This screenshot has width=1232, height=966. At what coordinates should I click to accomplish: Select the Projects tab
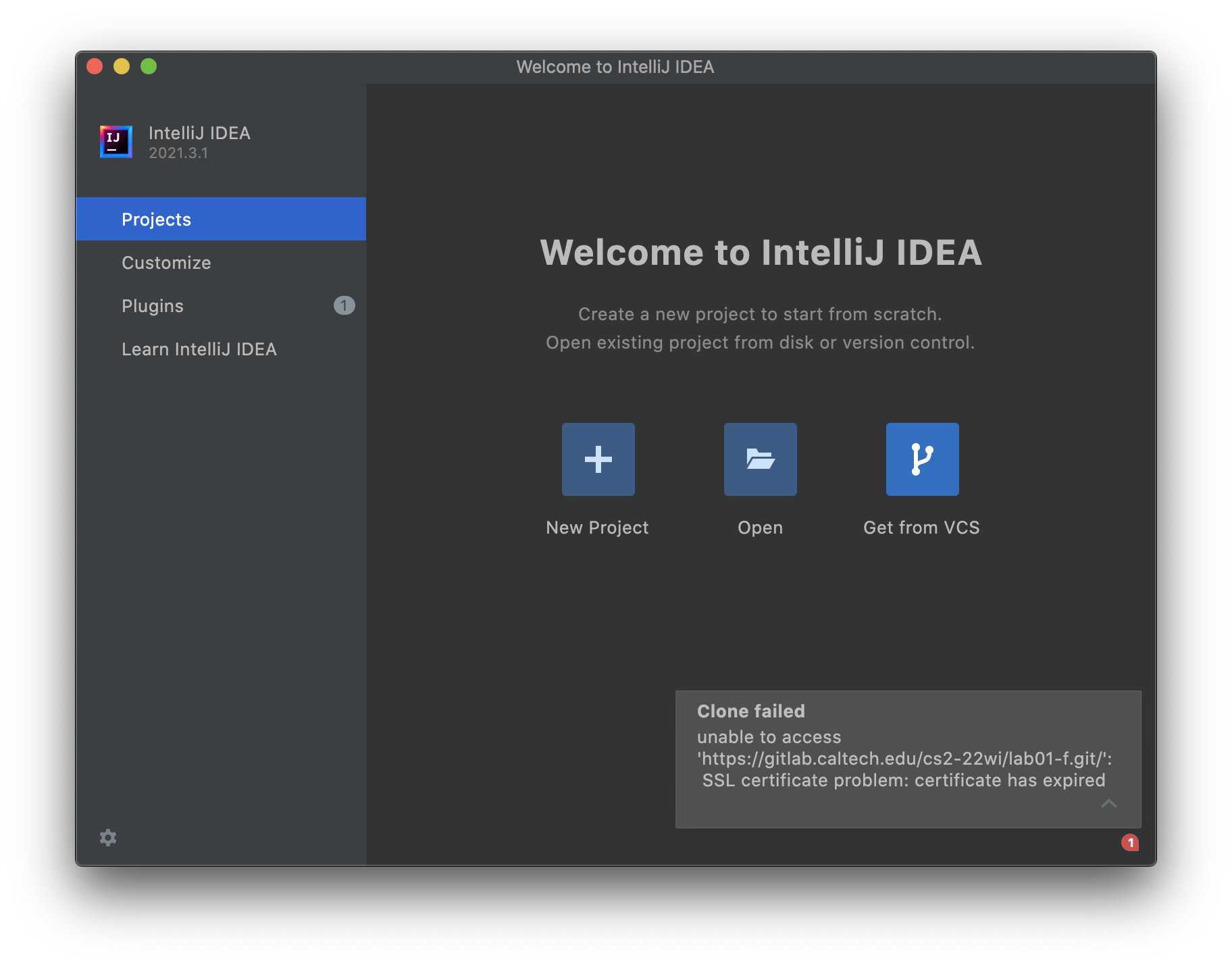coord(156,220)
